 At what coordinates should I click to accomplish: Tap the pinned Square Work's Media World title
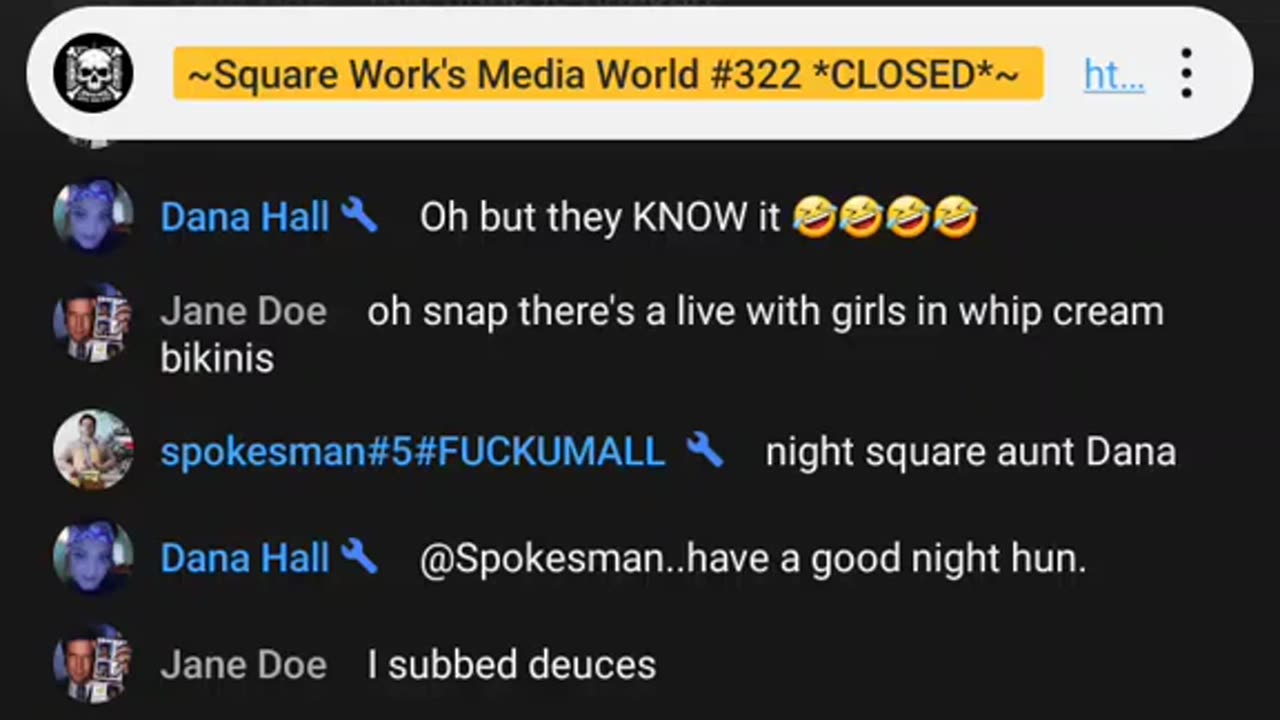pyautogui.click(x=608, y=74)
